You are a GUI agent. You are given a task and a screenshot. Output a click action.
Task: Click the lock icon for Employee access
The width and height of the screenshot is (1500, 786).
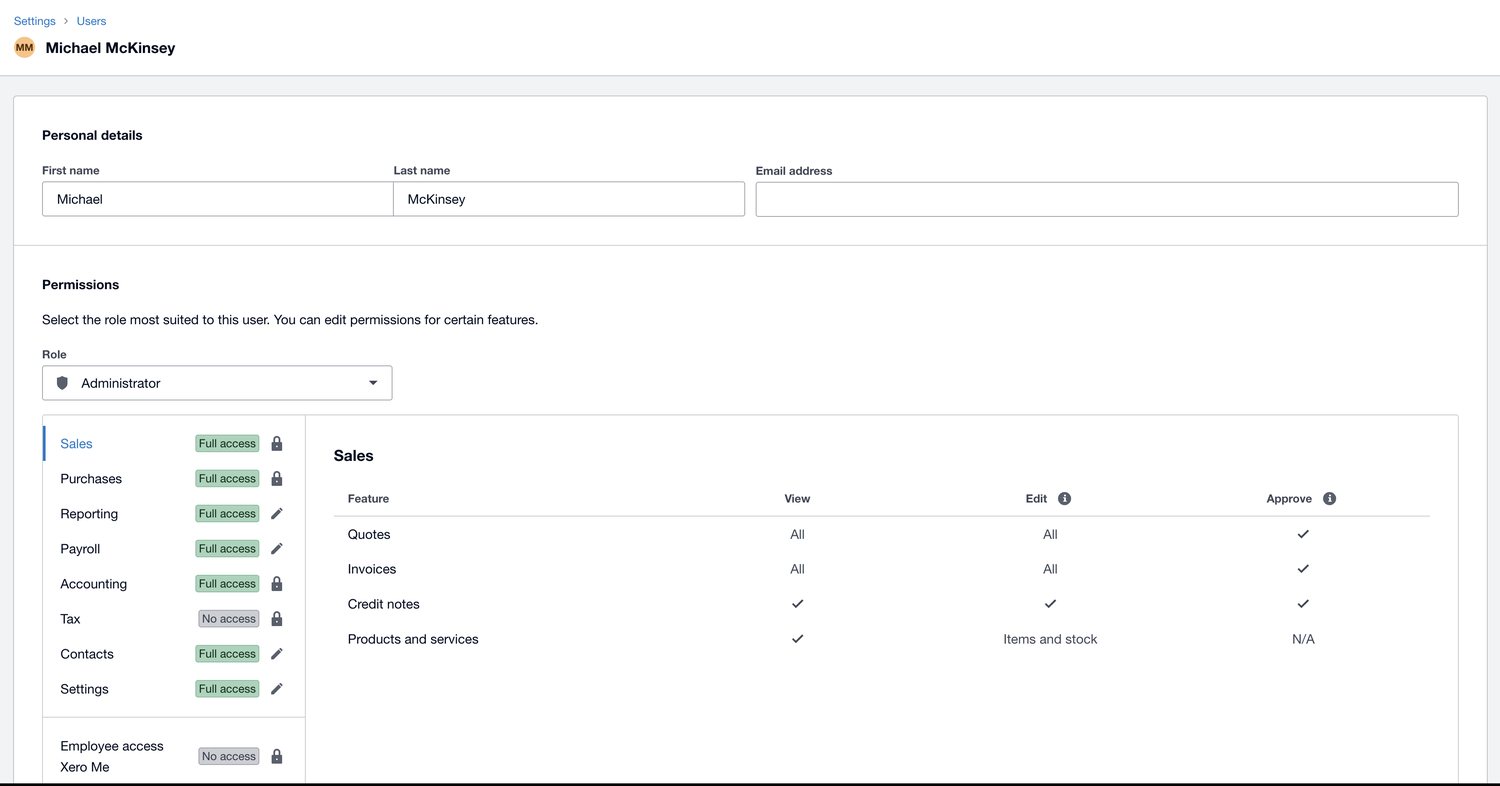[277, 756]
